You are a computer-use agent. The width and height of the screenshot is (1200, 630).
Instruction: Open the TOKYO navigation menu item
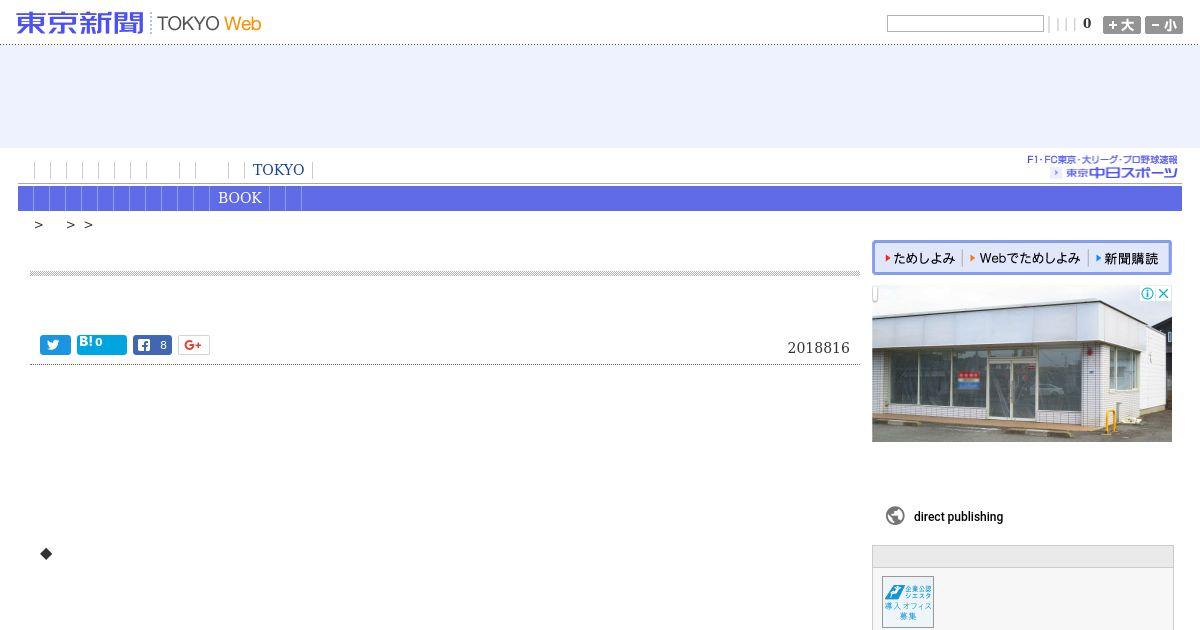[x=278, y=170]
